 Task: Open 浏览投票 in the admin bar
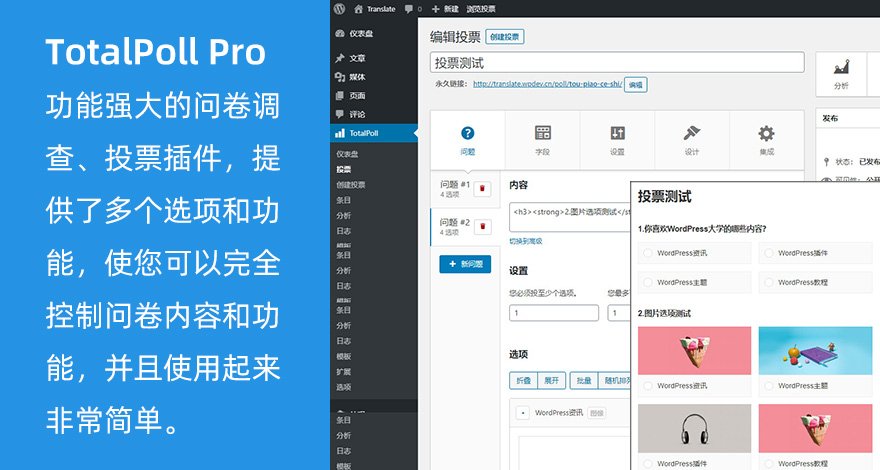click(x=480, y=9)
